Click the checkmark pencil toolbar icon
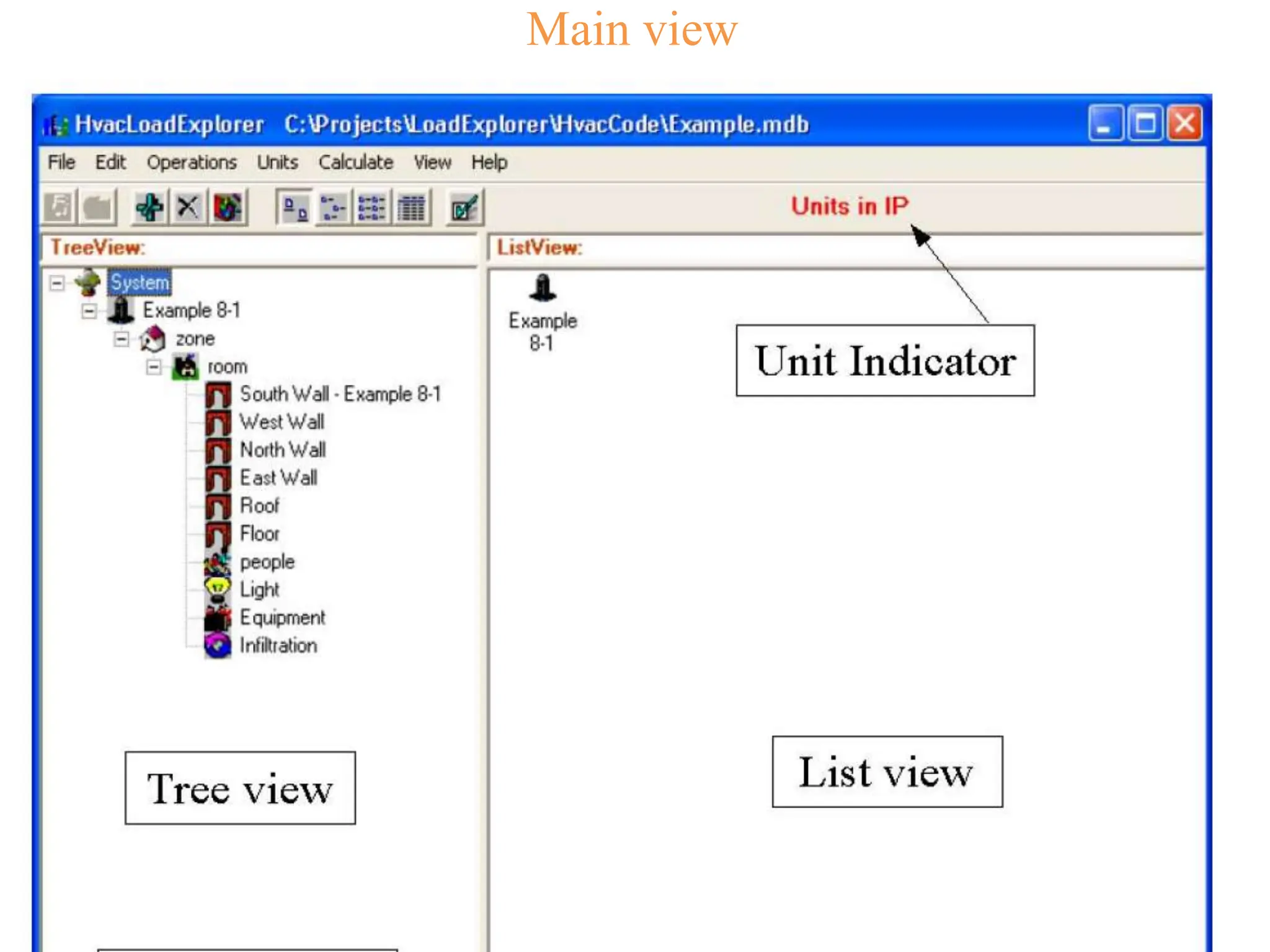 (464, 208)
